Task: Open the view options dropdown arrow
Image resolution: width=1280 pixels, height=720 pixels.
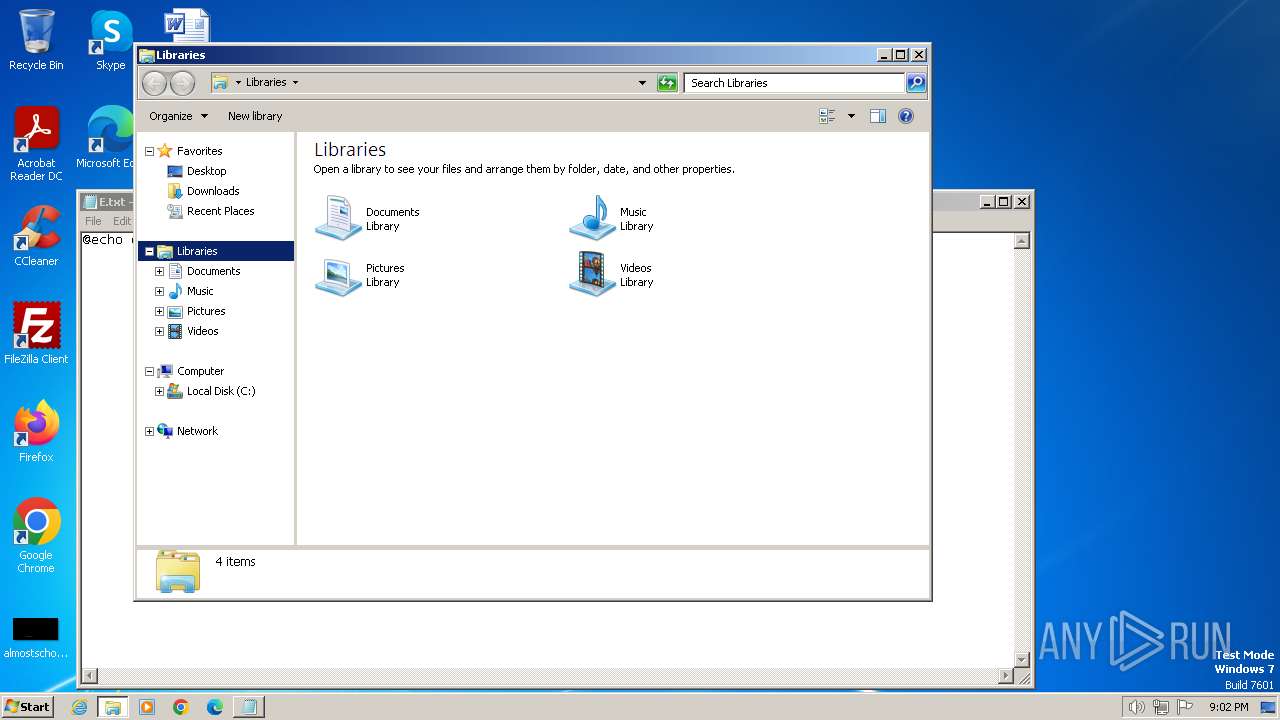Action: (851, 116)
